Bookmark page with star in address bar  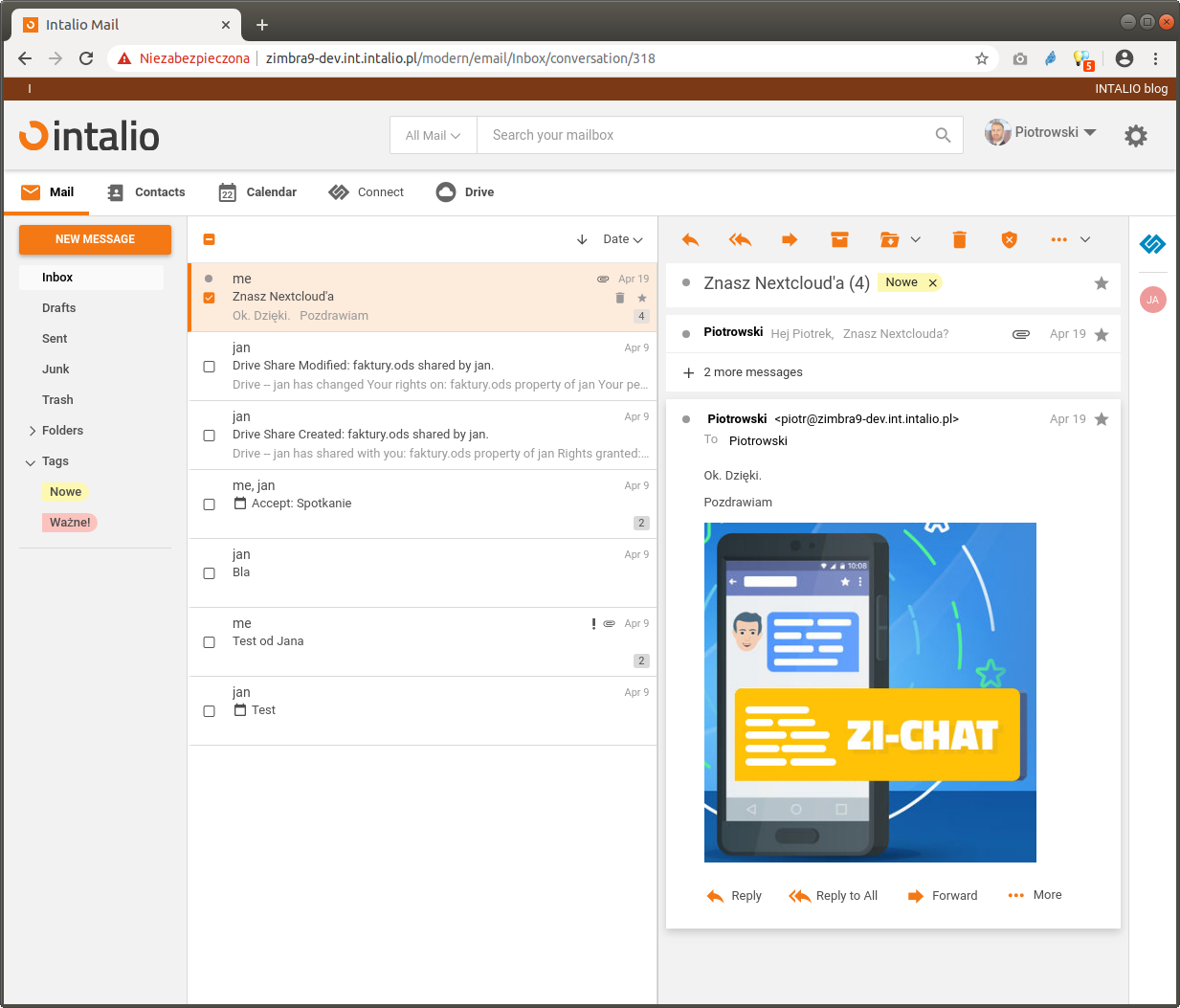tap(982, 58)
